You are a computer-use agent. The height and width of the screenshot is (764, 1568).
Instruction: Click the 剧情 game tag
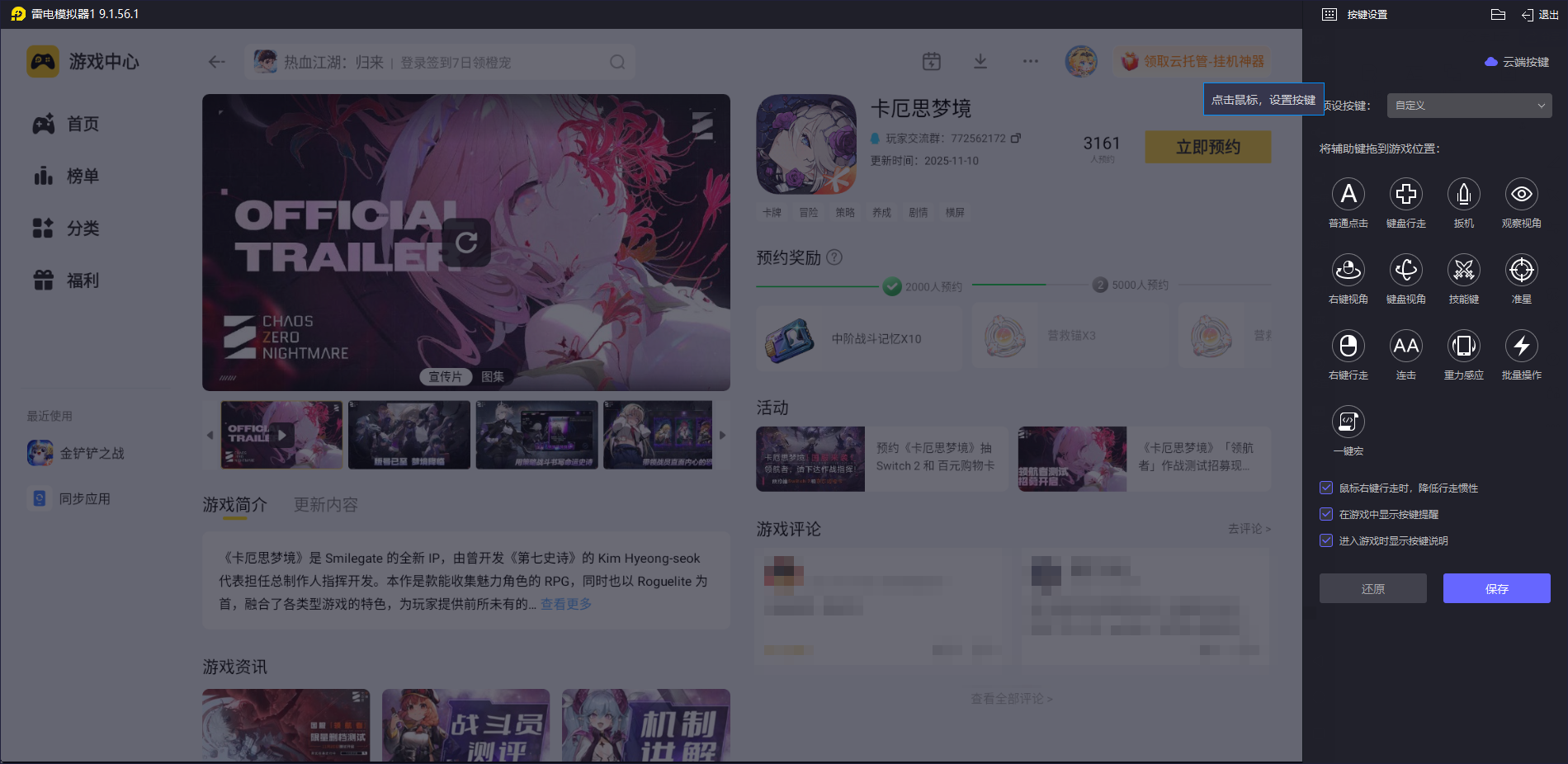[x=919, y=212]
